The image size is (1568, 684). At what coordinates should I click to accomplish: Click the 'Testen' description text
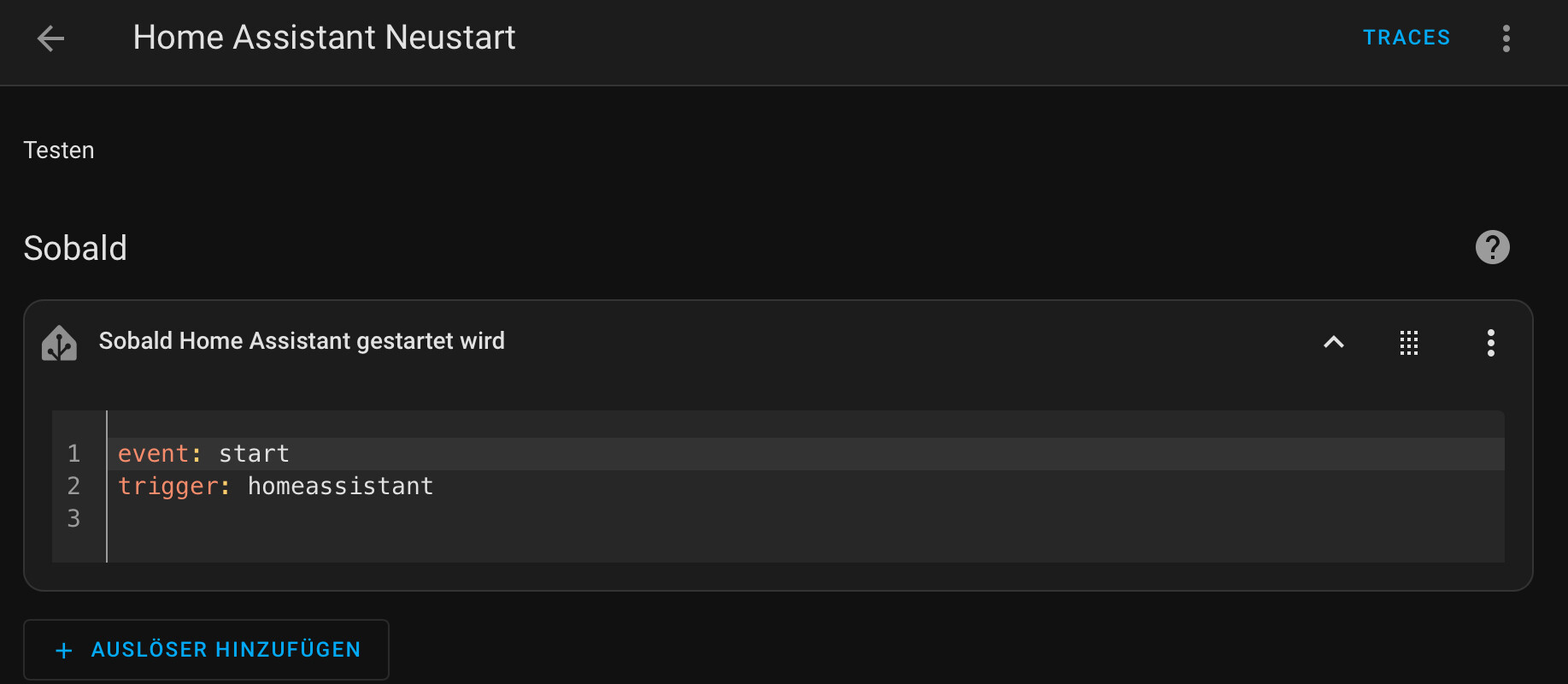click(x=59, y=150)
